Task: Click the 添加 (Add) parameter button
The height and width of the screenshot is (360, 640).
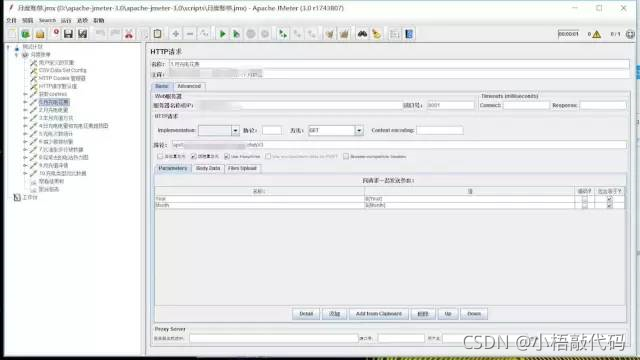Action: [x=334, y=314]
